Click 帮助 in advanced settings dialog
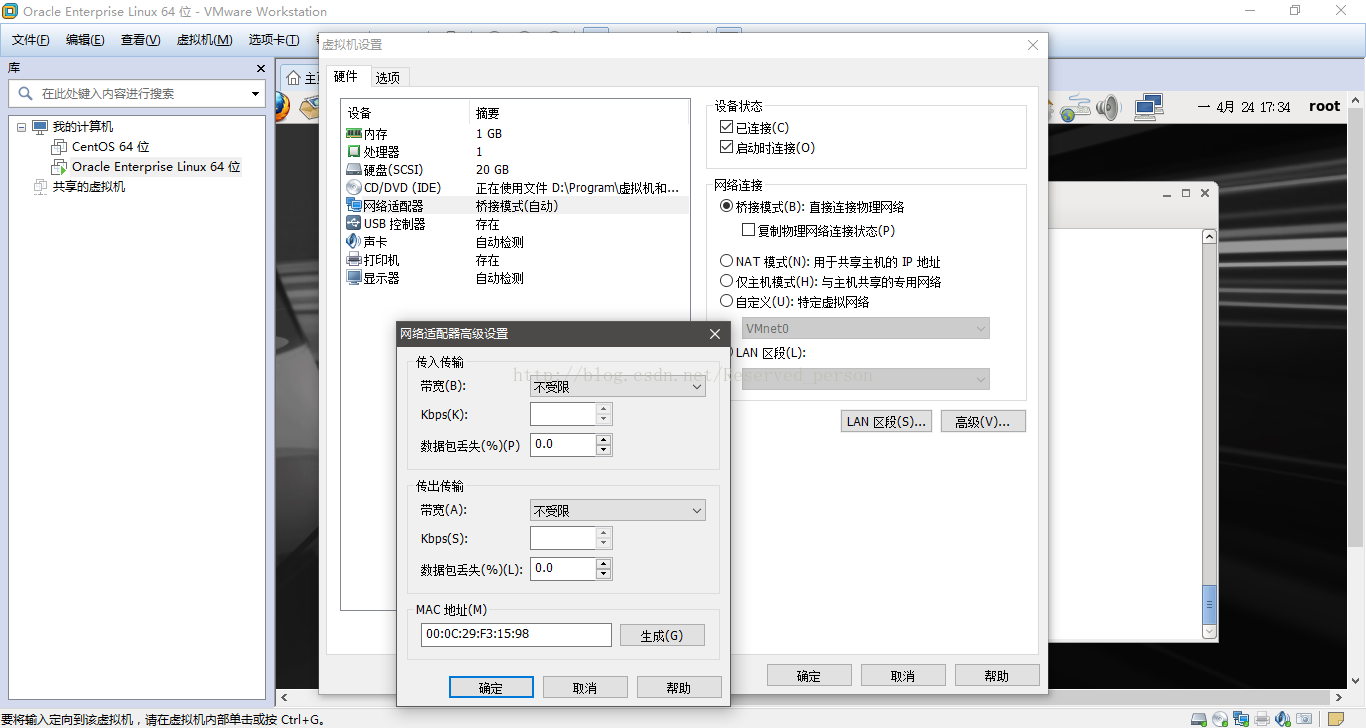Viewport: 1366px width, 728px height. [x=678, y=688]
